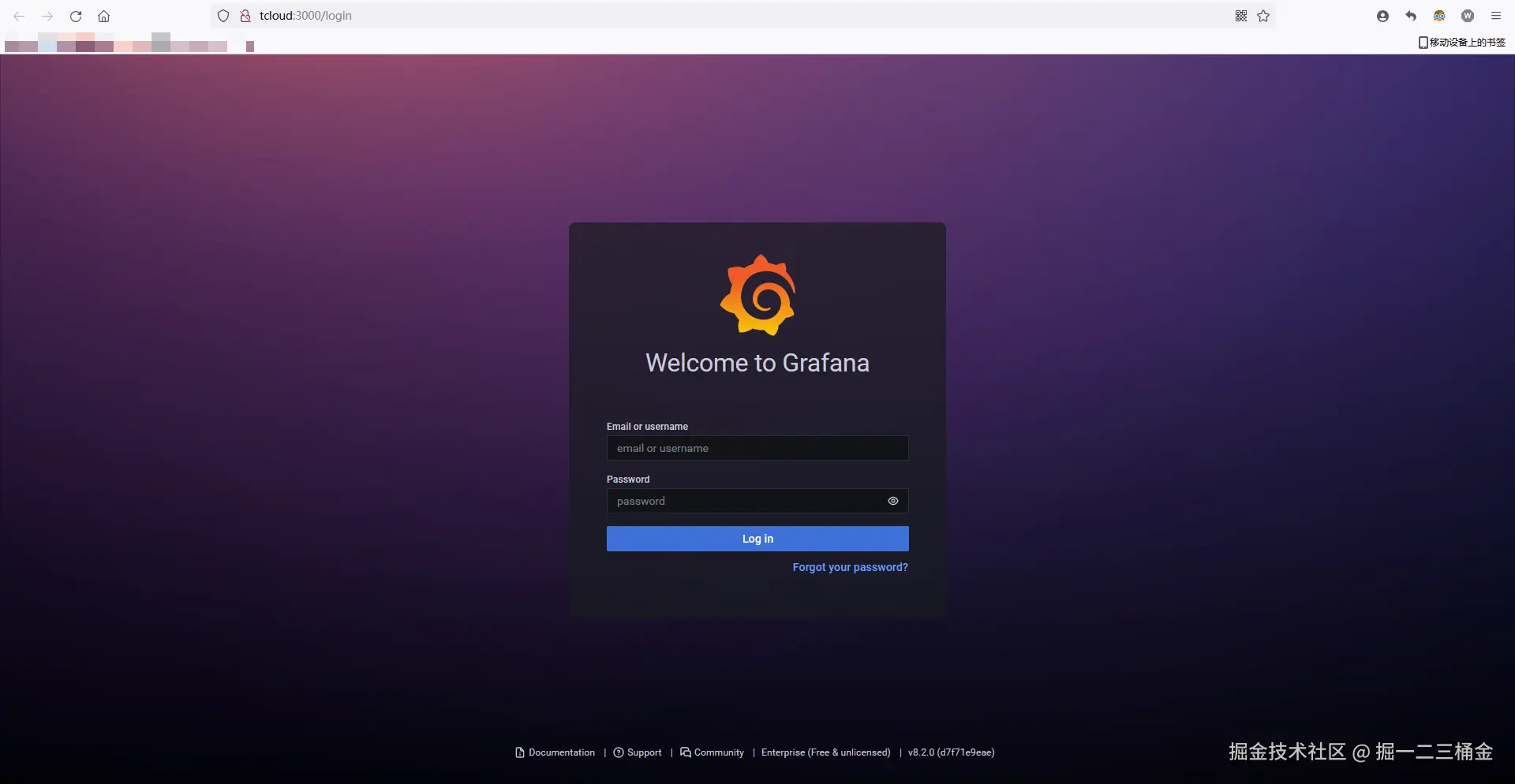The height and width of the screenshot is (784, 1515).
Task: Open the Support footer link
Action: pyautogui.click(x=638, y=752)
